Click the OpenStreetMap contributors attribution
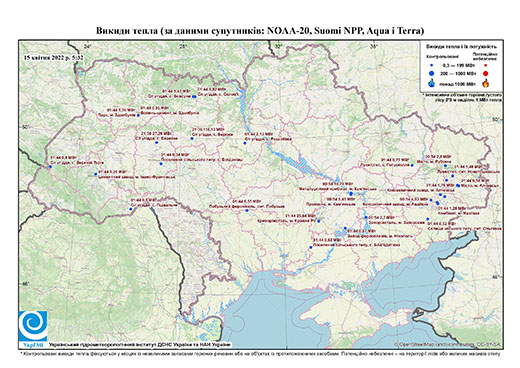This screenshot has width=520, height=368. pos(447,344)
